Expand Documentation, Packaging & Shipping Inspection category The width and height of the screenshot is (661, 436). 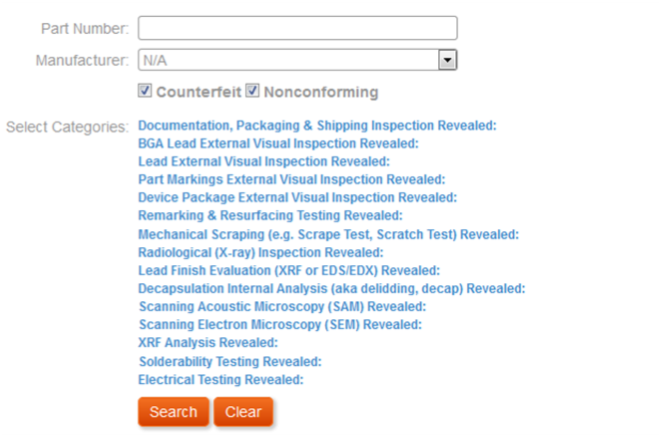pos(317,126)
